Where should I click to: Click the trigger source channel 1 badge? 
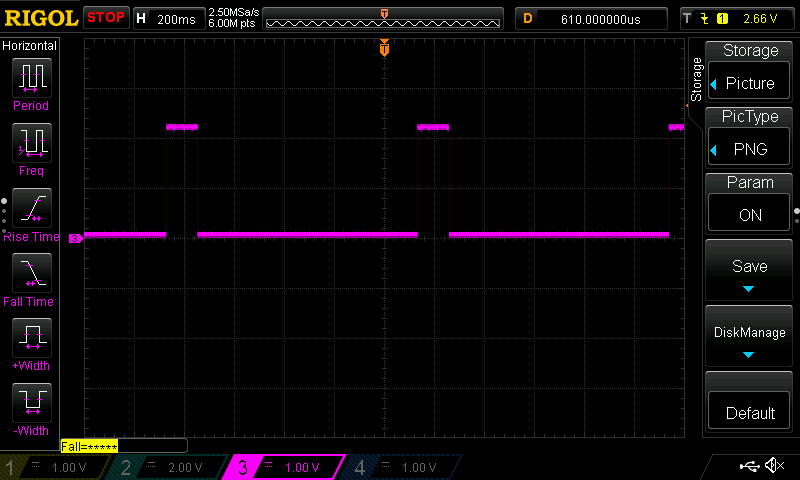[722, 19]
